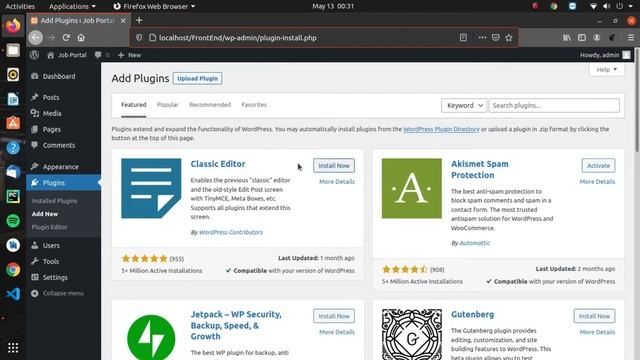Open Firefox Web Browser app menu

(154, 6)
